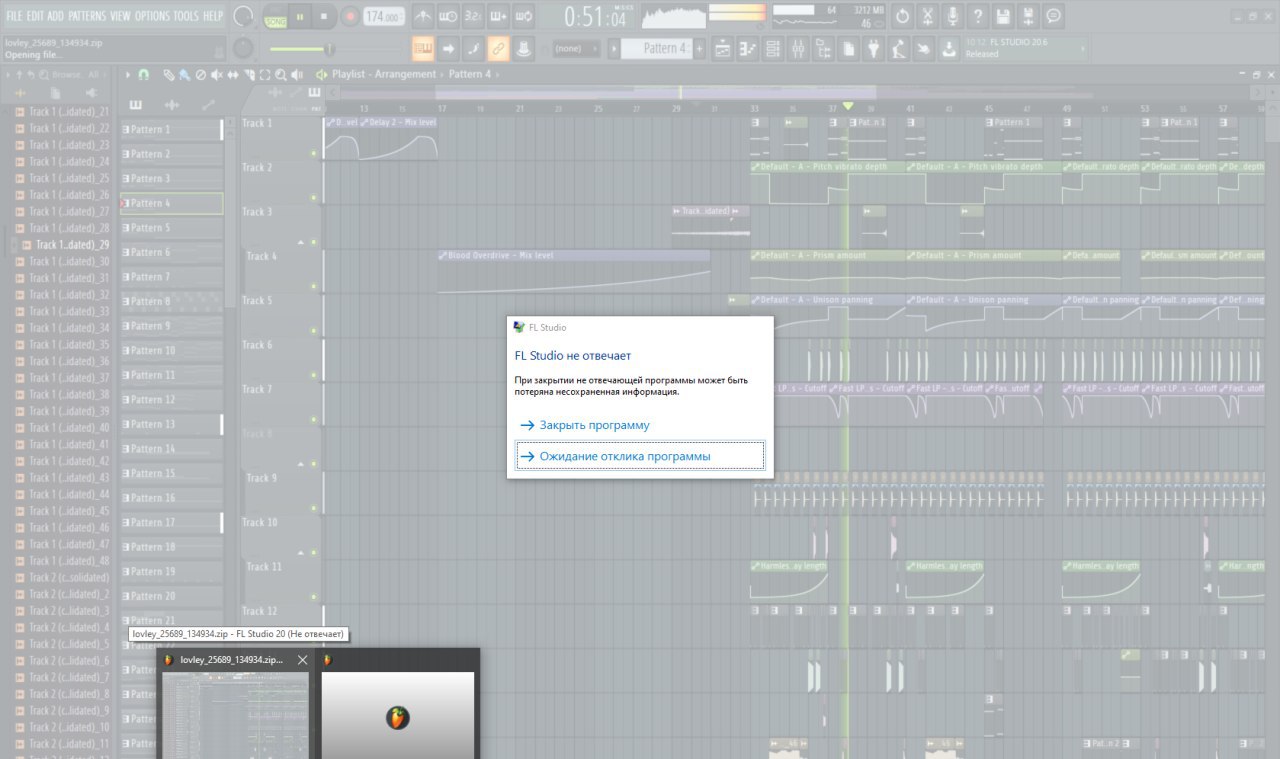Open the chat speech bubble icon
Screen dimensions: 1280x759
(1053, 16)
